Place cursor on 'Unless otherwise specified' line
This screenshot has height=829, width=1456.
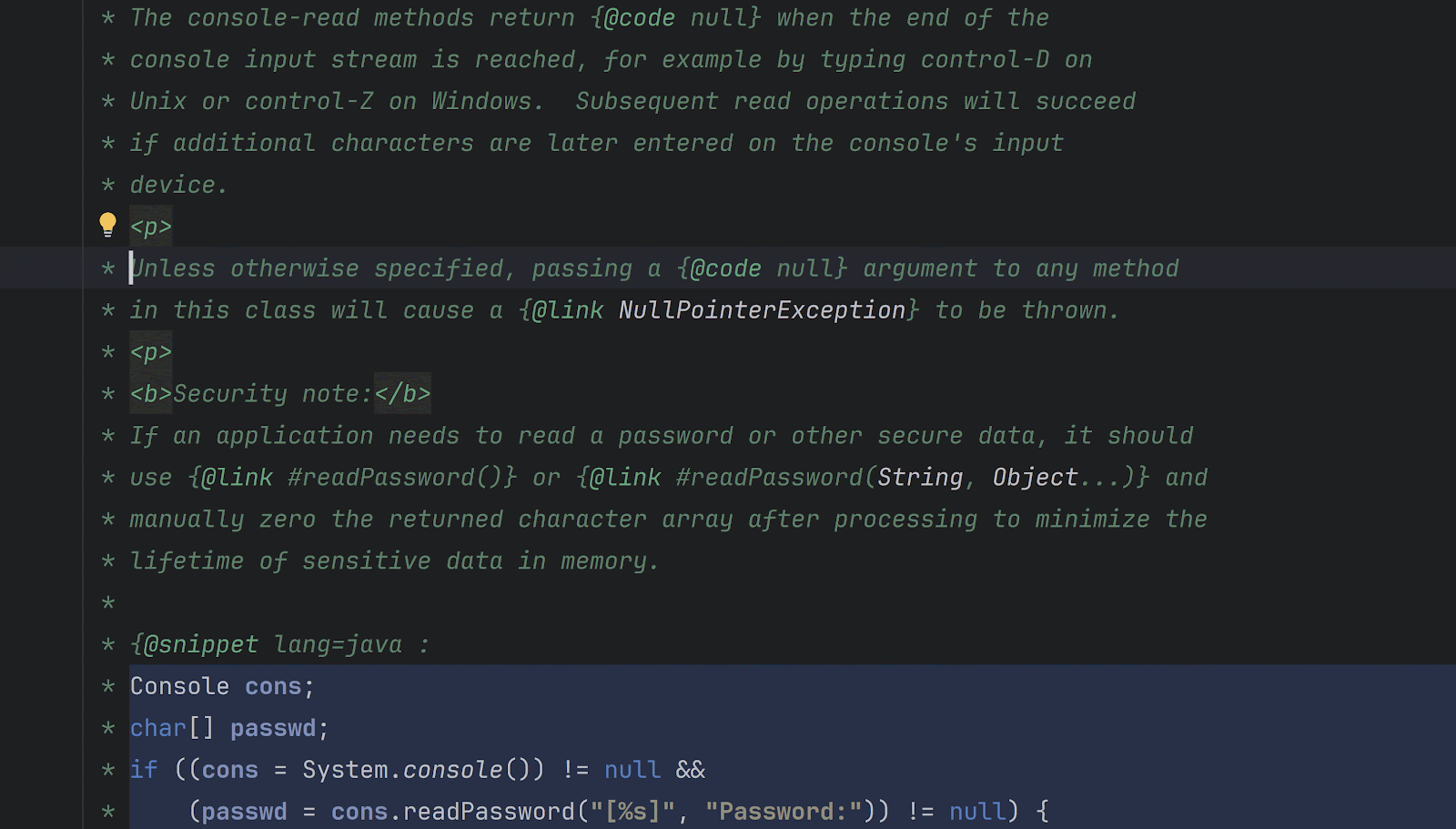point(654,268)
